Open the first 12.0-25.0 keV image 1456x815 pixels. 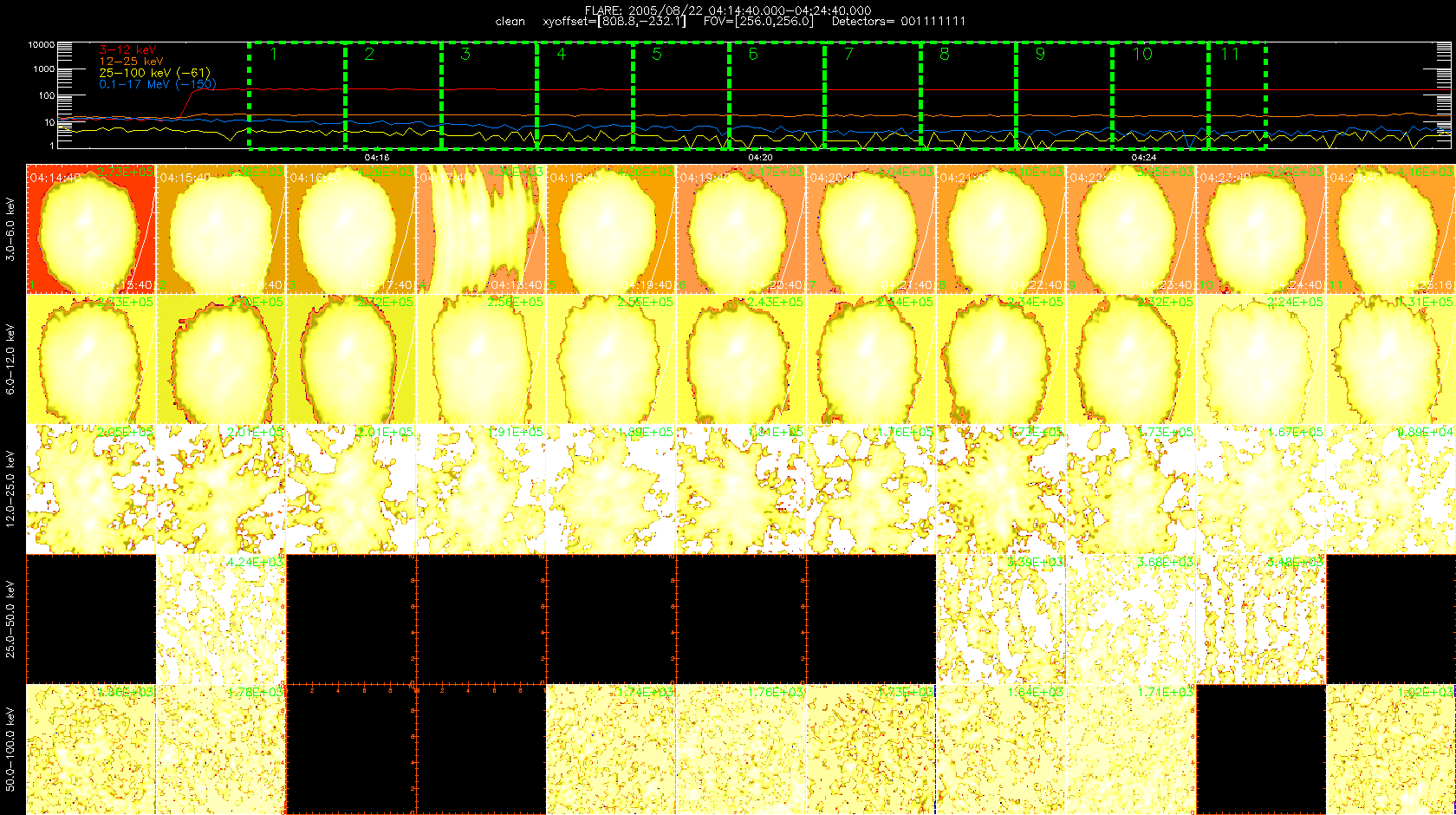91,489
